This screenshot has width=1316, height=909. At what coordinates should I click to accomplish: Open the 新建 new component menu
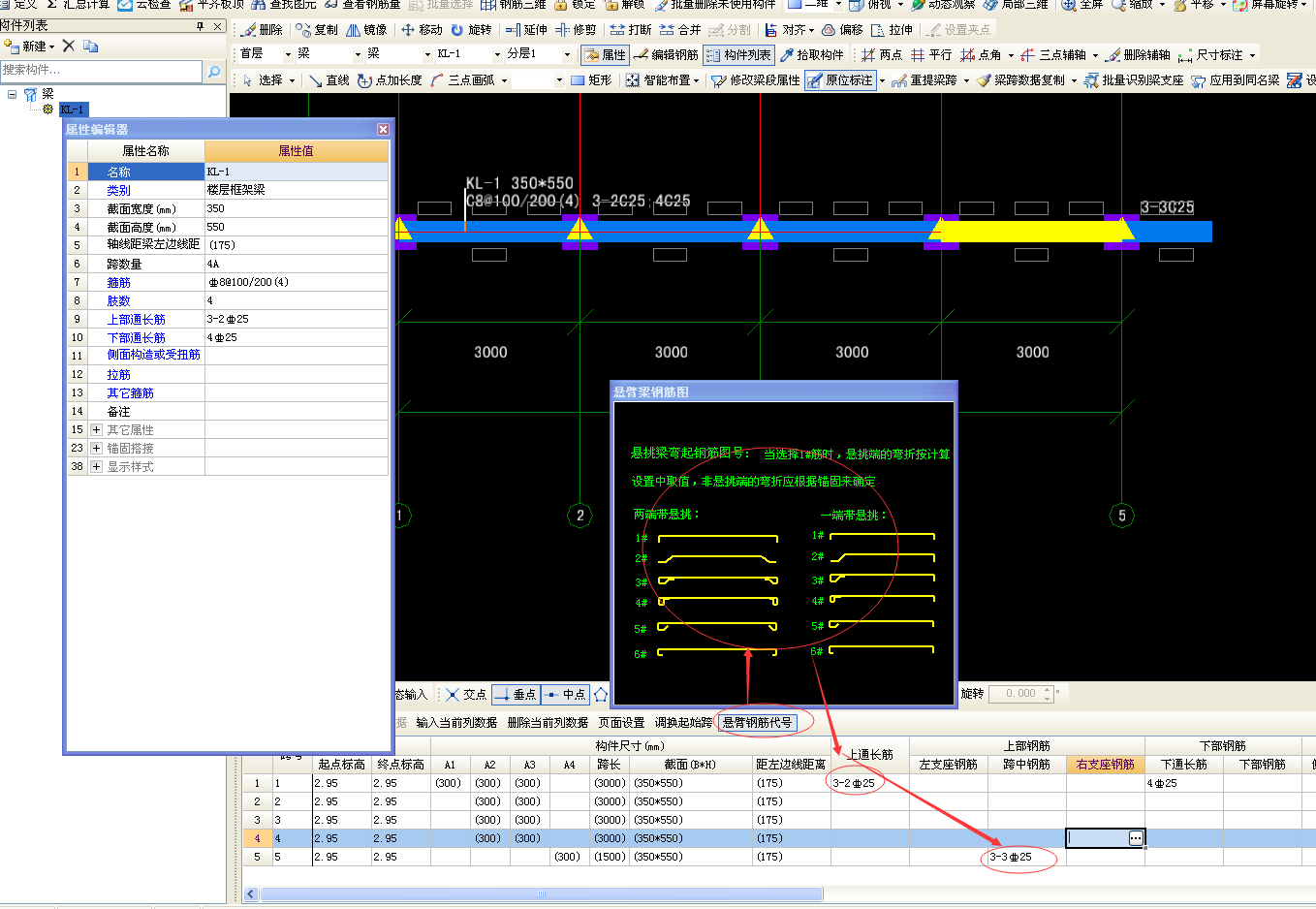pyautogui.click(x=29, y=46)
